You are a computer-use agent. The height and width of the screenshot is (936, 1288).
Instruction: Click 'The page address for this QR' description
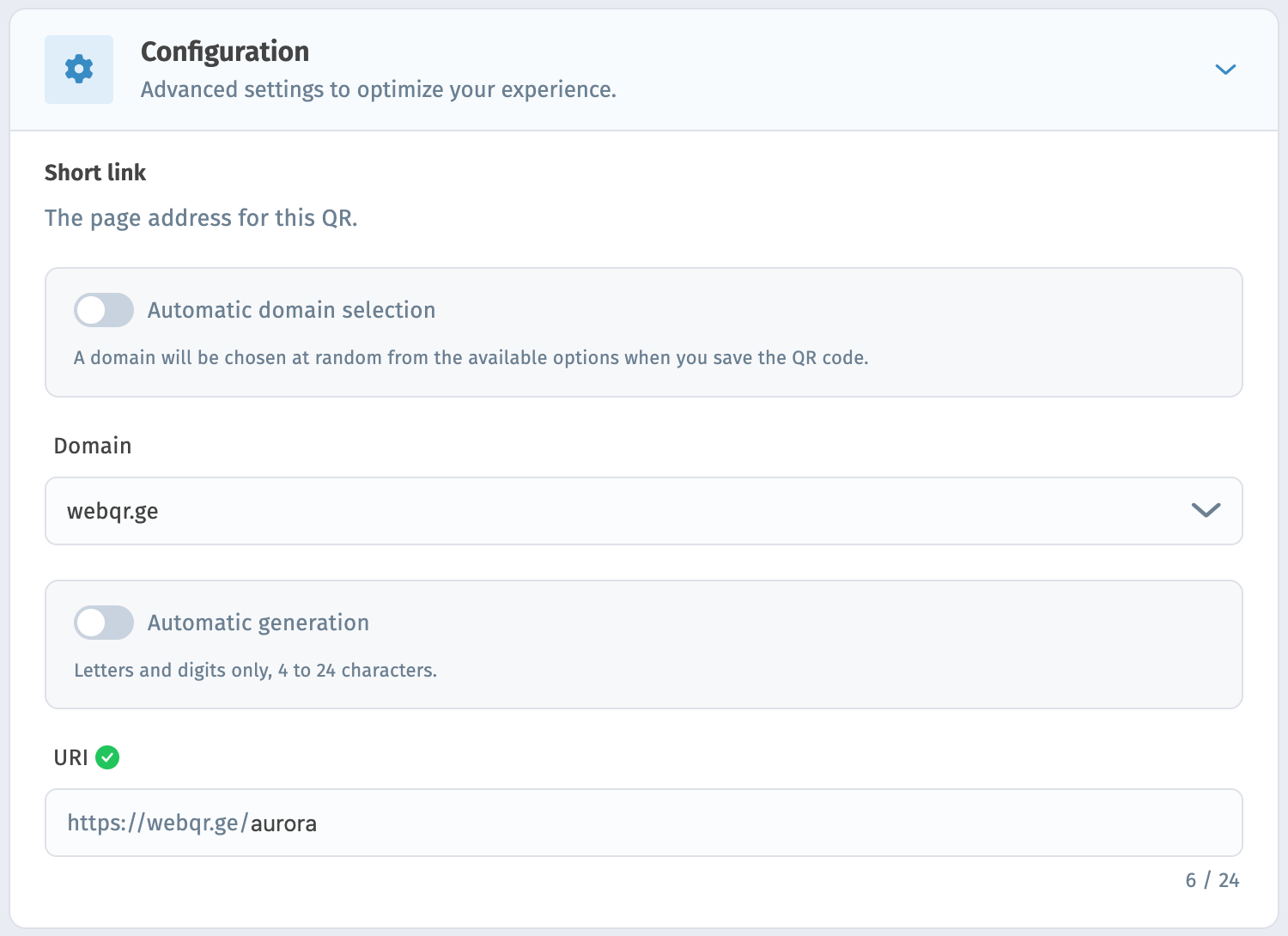(x=201, y=218)
